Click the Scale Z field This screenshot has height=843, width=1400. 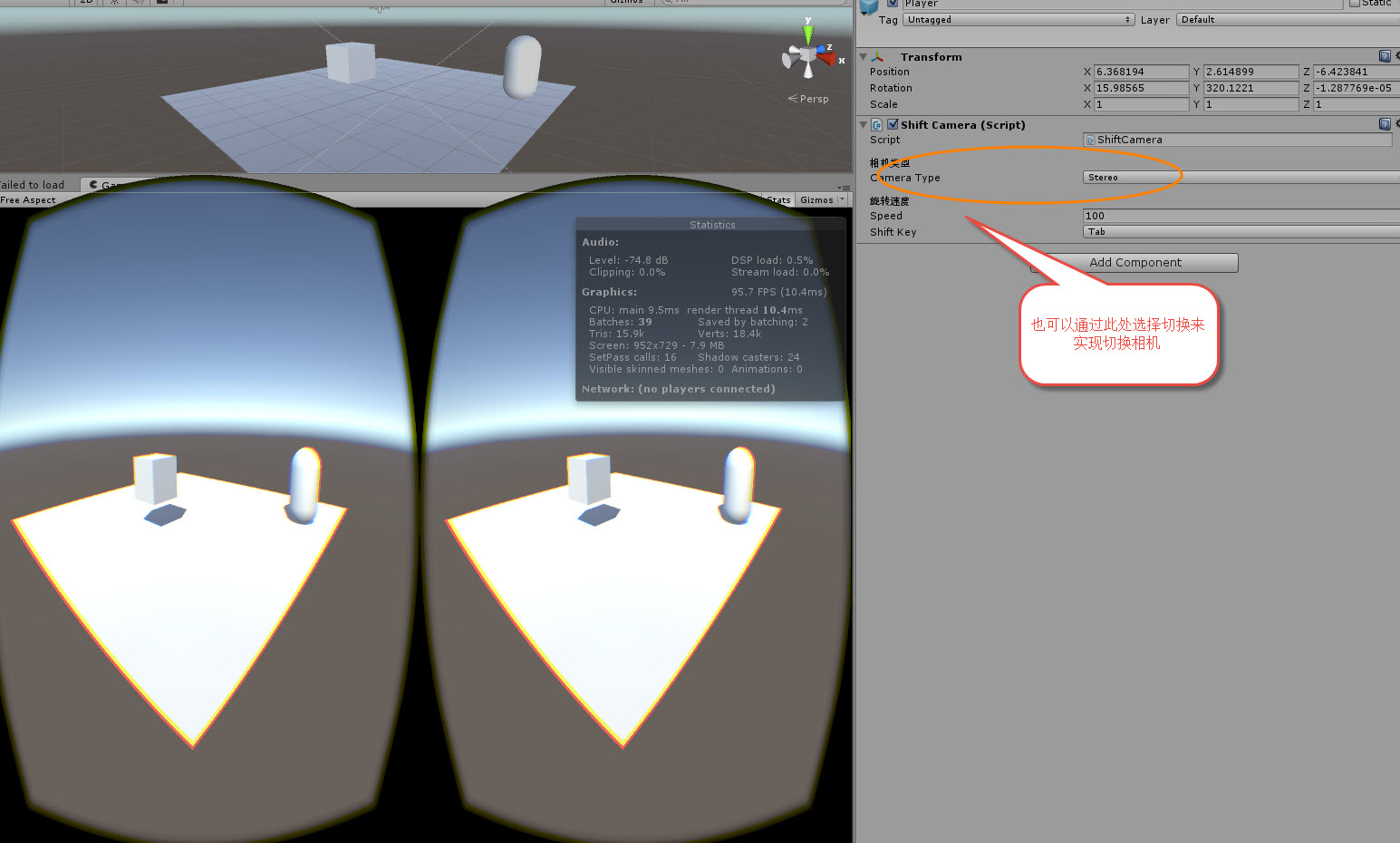(x=1357, y=104)
